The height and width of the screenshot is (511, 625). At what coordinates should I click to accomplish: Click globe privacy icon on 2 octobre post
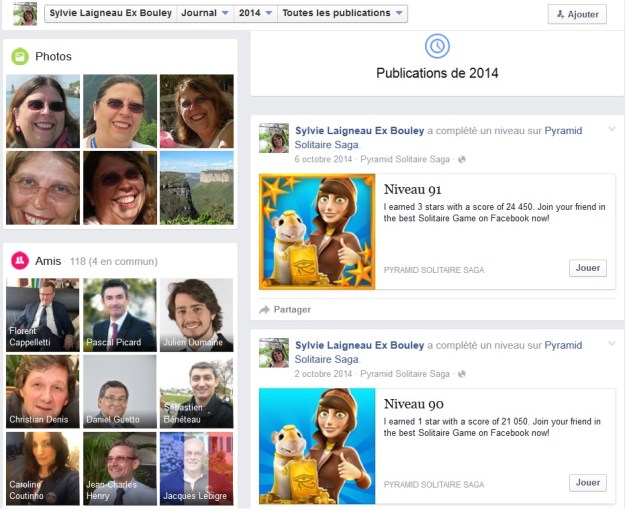click(x=462, y=374)
